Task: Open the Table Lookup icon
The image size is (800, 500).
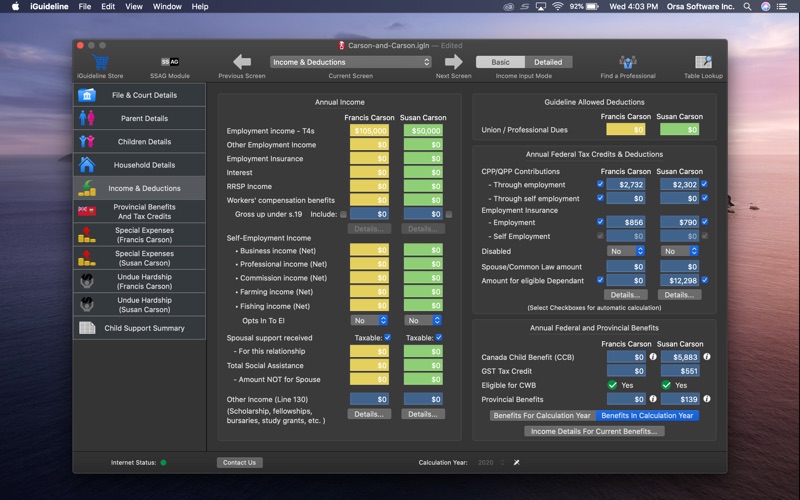Action: (x=704, y=62)
